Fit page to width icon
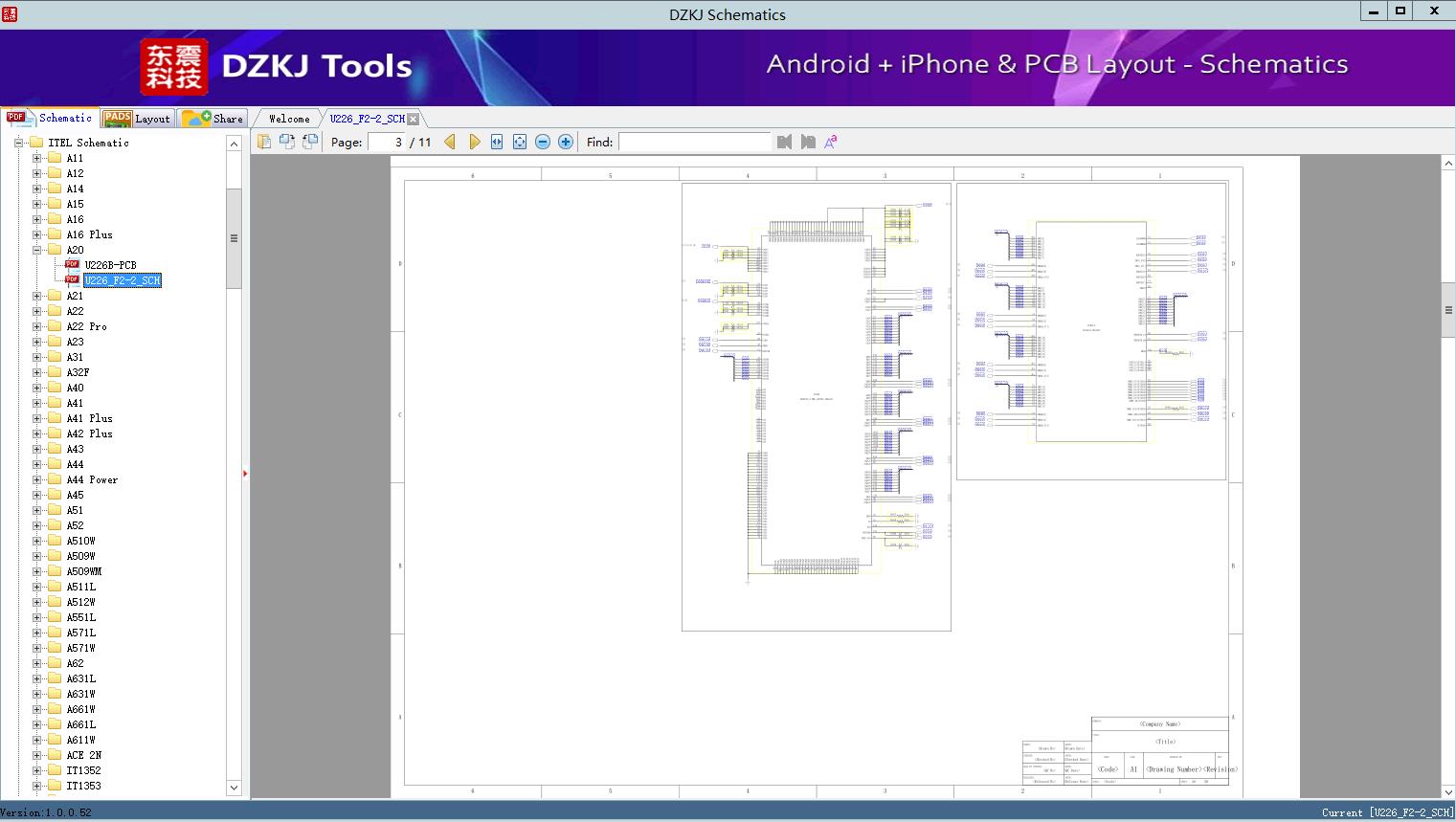This screenshot has width=1456, height=822. pyautogui.click(x=497, y=142)
